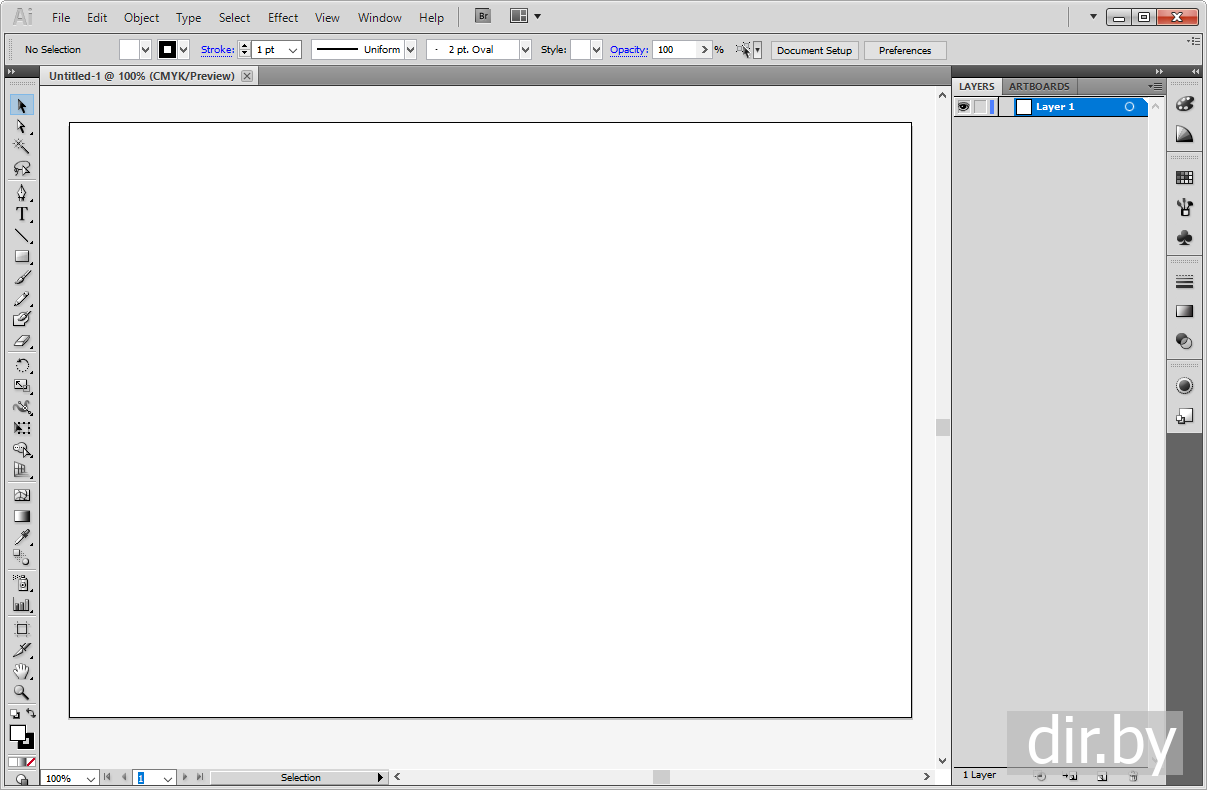Click the Layer 1 target circle
The width and height of the screenshot is (1207, 790).
point(1129,107)
